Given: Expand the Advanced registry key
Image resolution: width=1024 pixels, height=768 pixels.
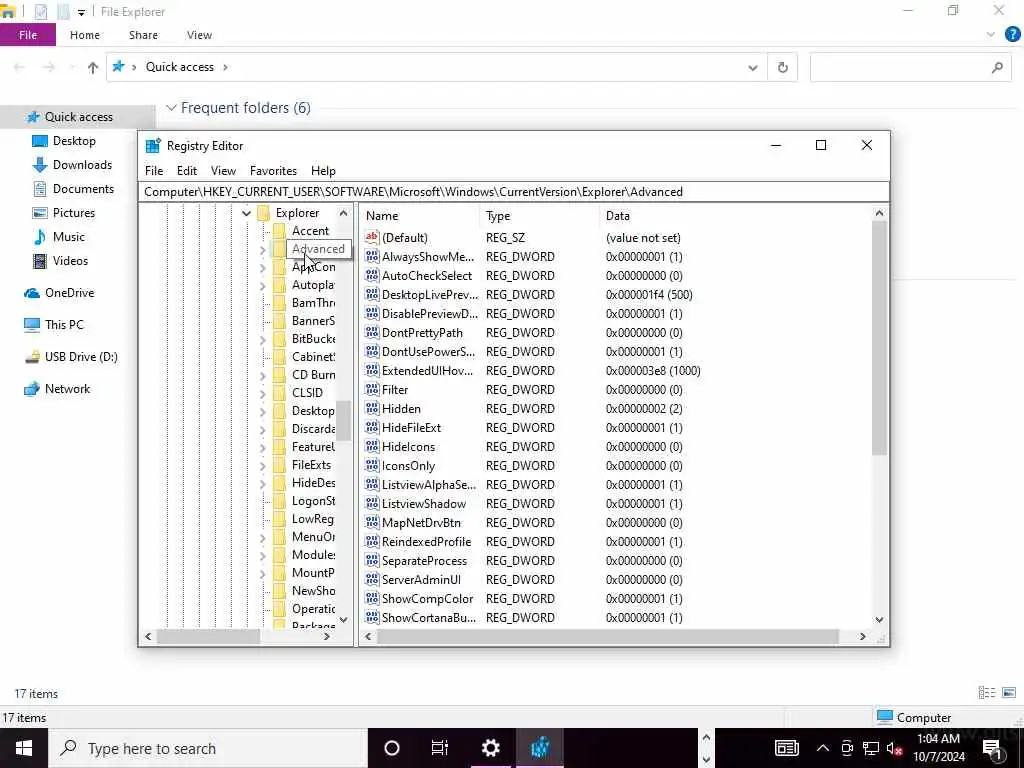Looking at the screenshot, I should (263, 249).
